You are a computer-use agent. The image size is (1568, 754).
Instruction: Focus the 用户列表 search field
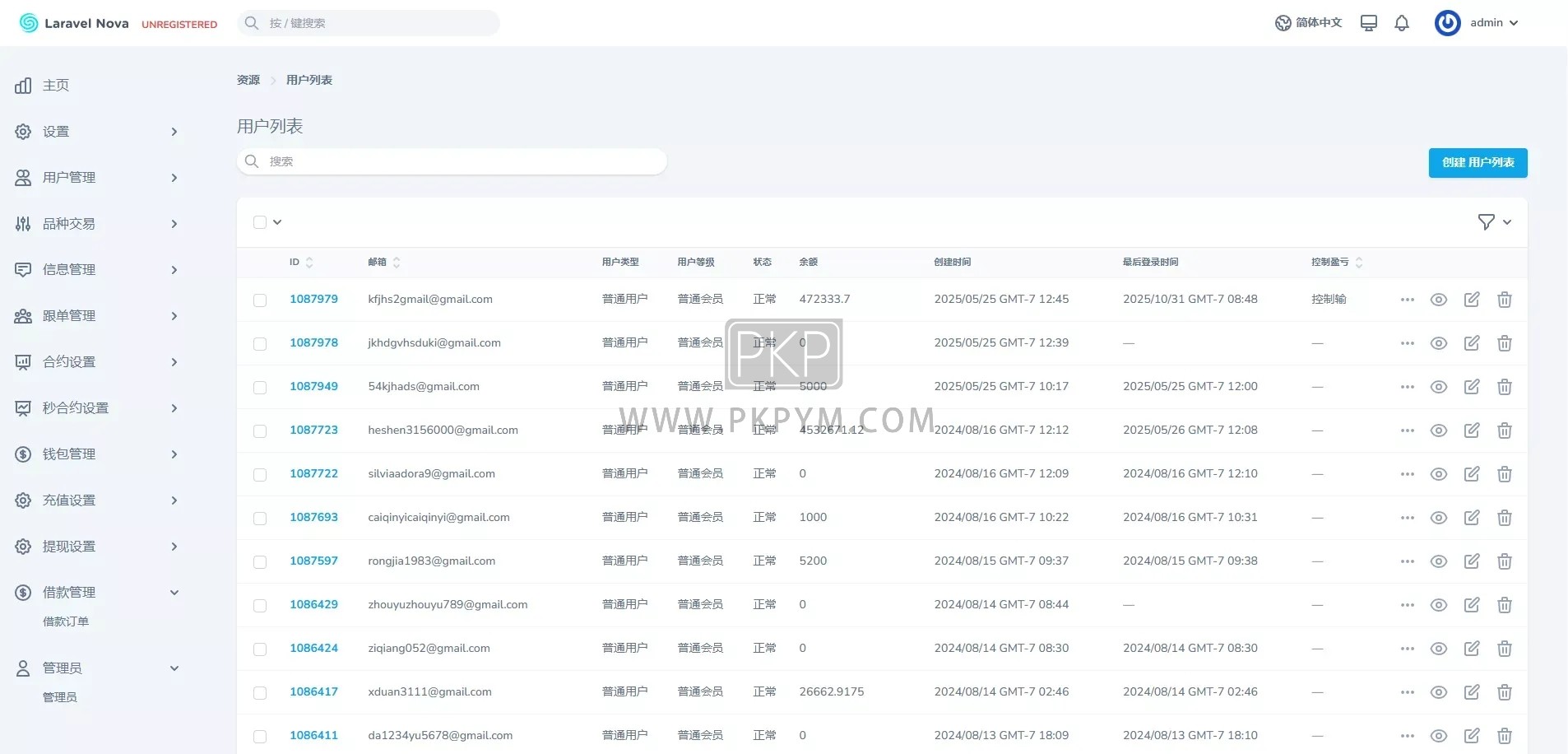click(x=452, y=161)
